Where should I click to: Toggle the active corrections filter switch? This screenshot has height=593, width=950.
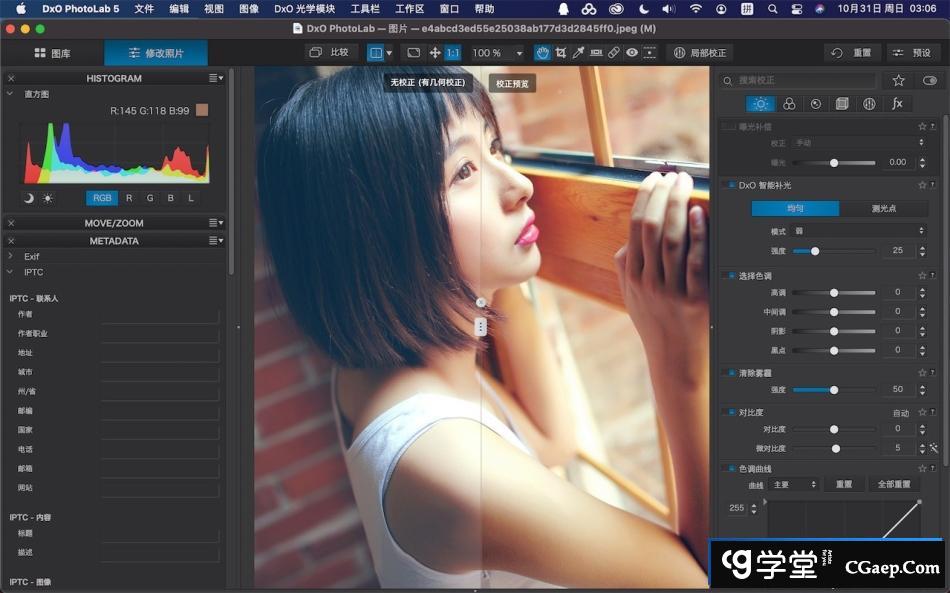tap(930, 80)
